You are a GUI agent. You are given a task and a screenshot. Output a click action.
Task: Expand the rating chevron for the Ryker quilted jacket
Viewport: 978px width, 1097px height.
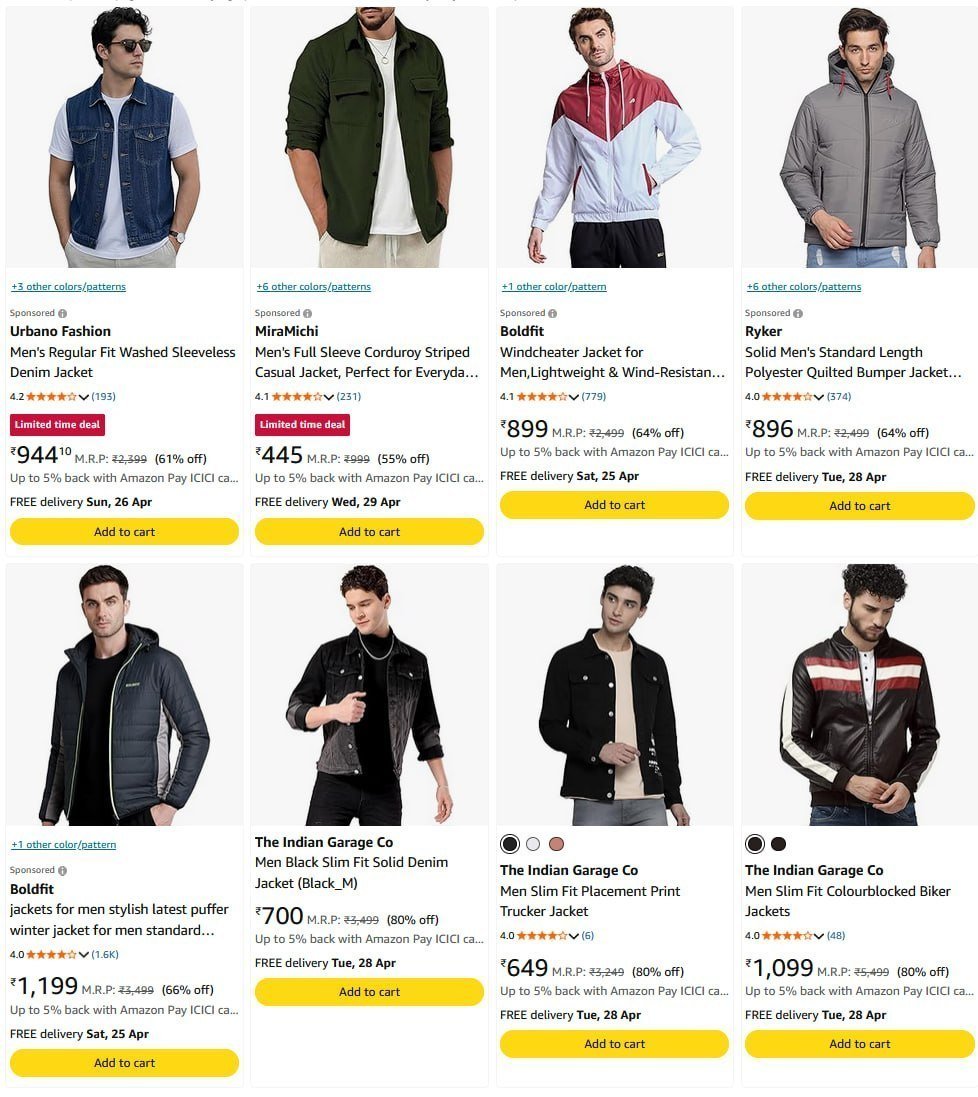pyautogui.click(x=818, y=397)
